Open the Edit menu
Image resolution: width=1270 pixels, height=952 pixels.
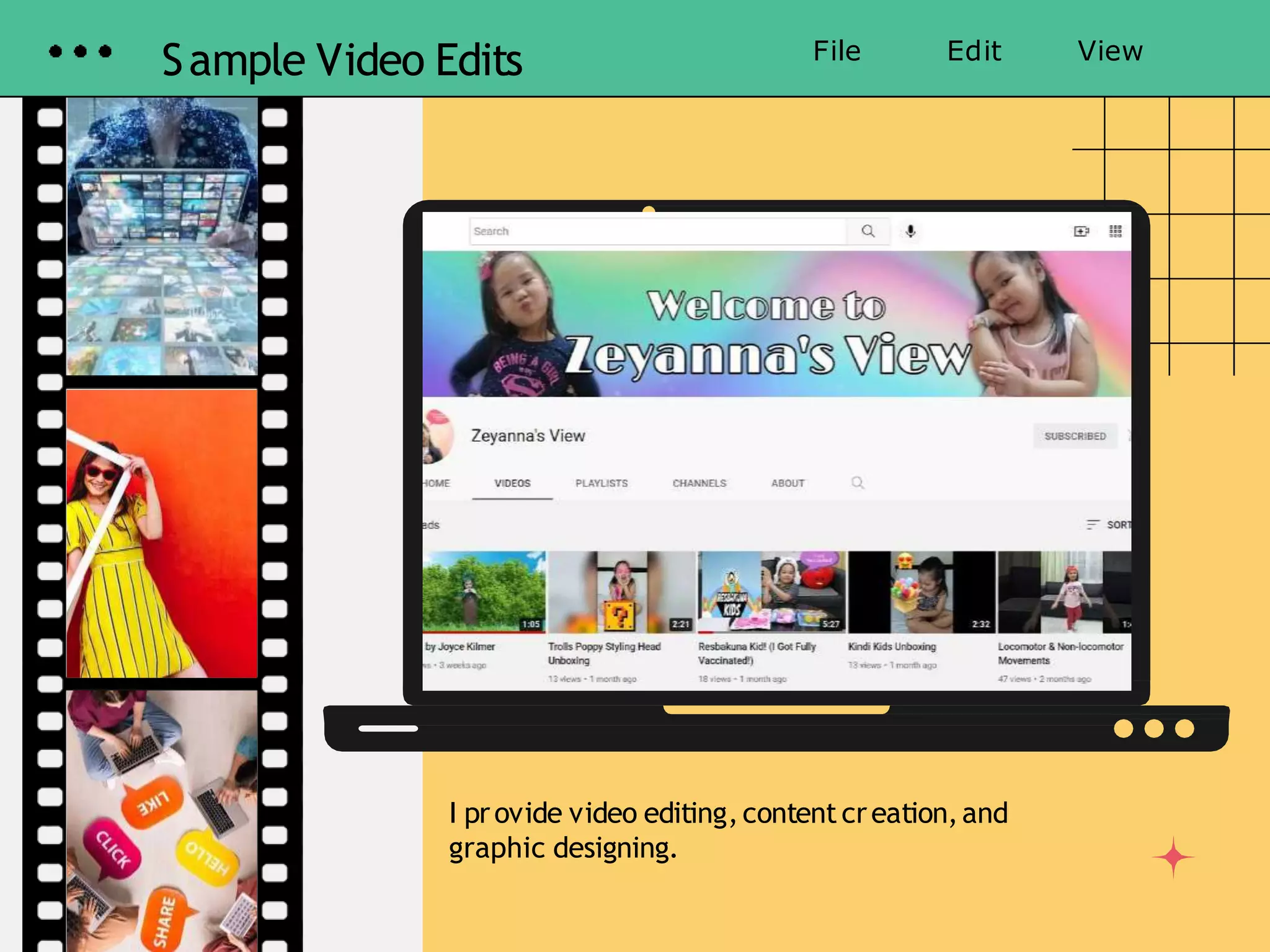tap(974, 51)
